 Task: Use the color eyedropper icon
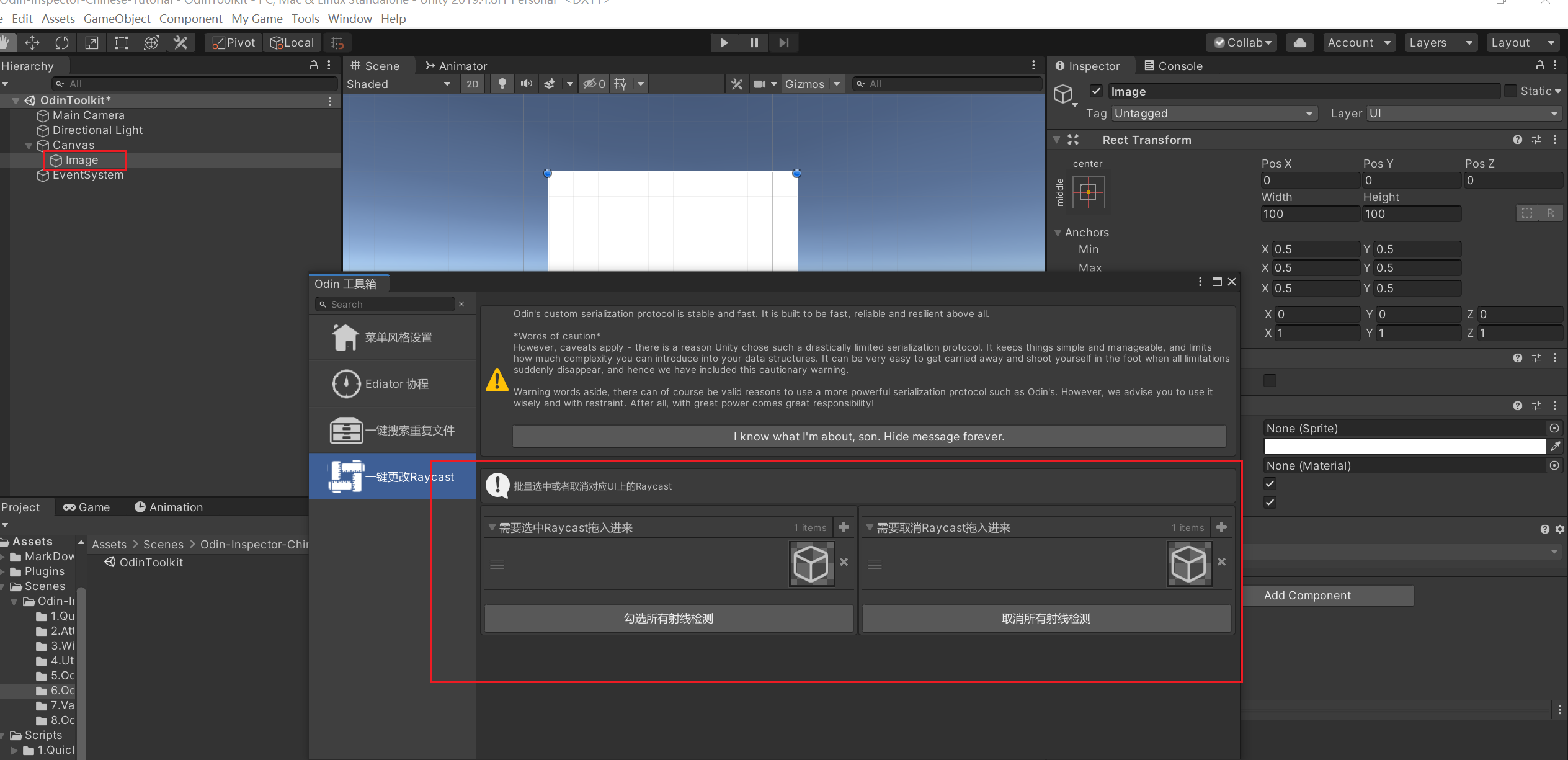pos(1555,446)
